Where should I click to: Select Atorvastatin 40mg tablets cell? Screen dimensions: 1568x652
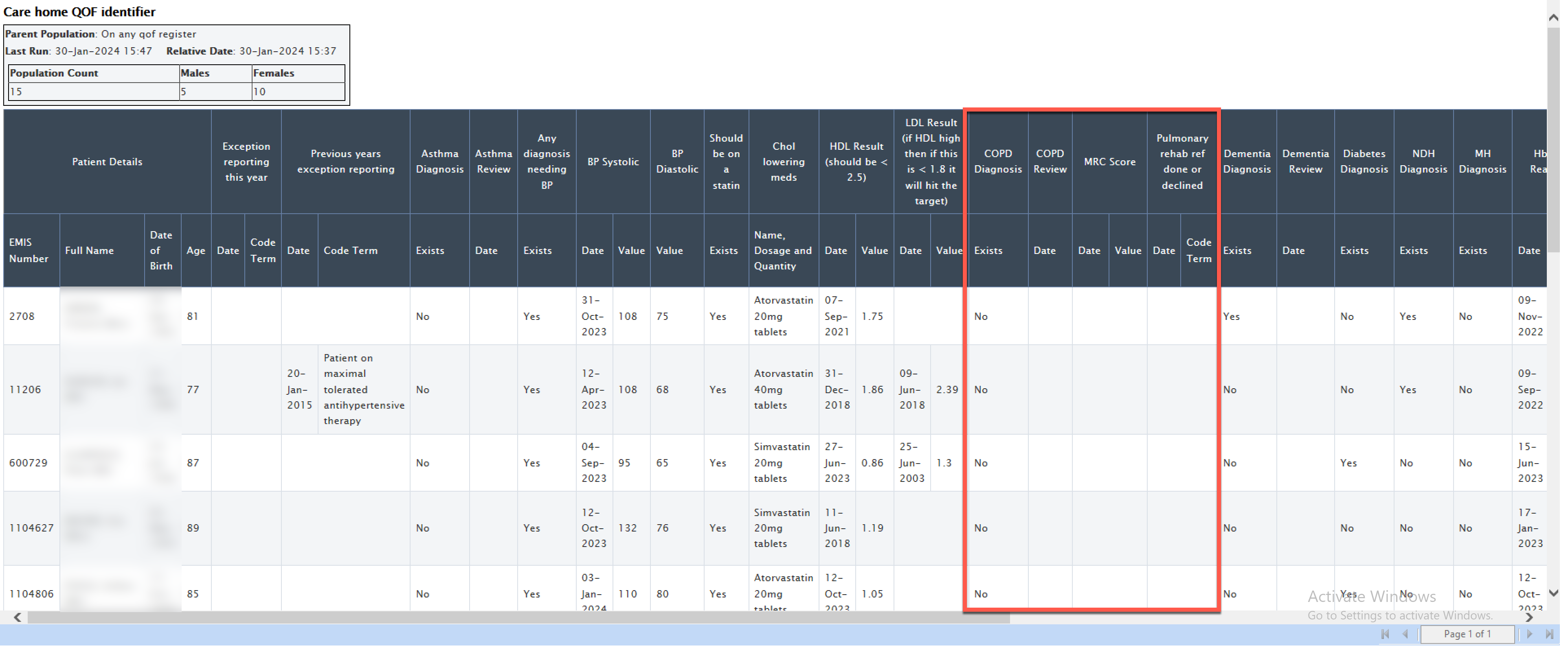(784, 389)
